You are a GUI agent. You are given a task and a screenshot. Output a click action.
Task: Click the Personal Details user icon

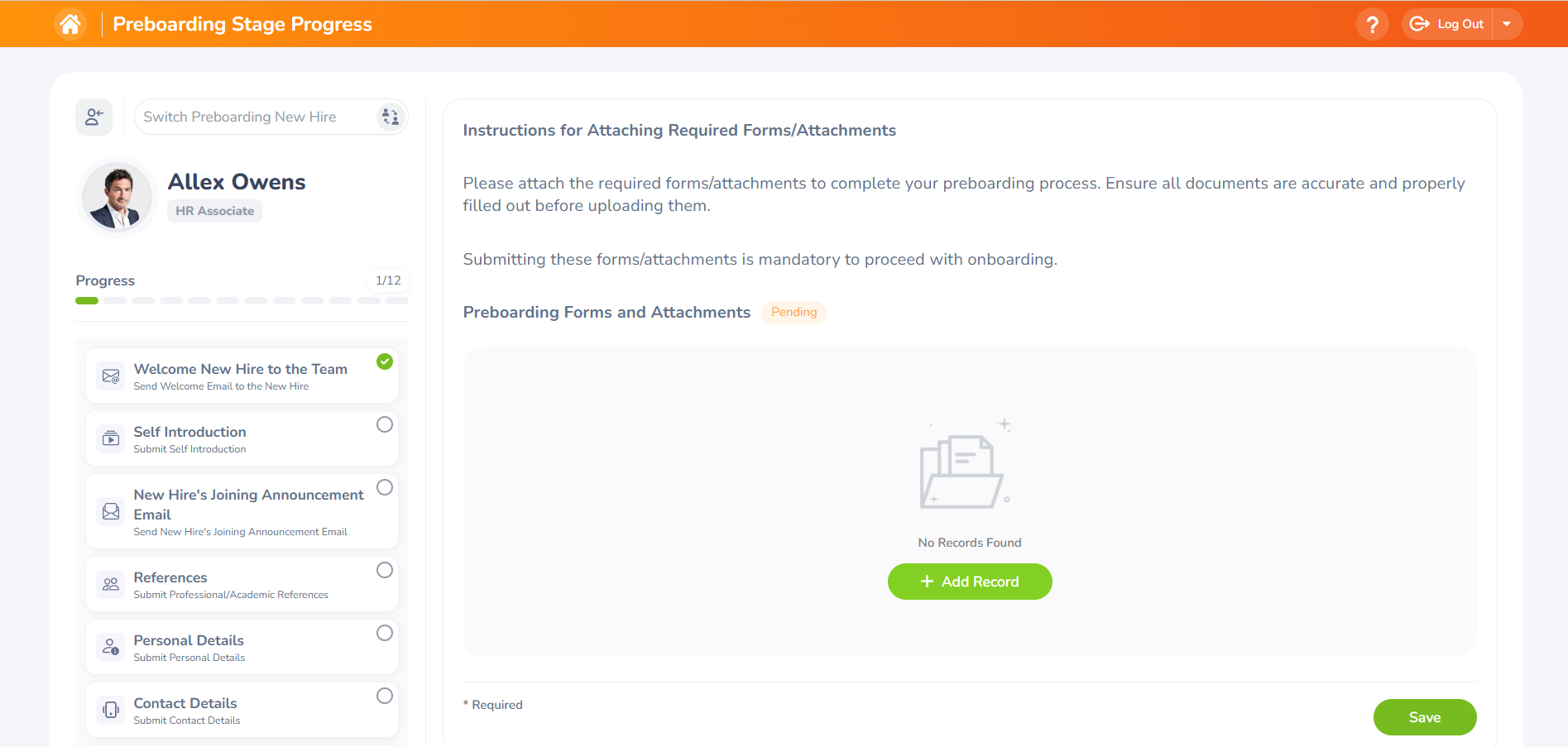click(111, 647)
